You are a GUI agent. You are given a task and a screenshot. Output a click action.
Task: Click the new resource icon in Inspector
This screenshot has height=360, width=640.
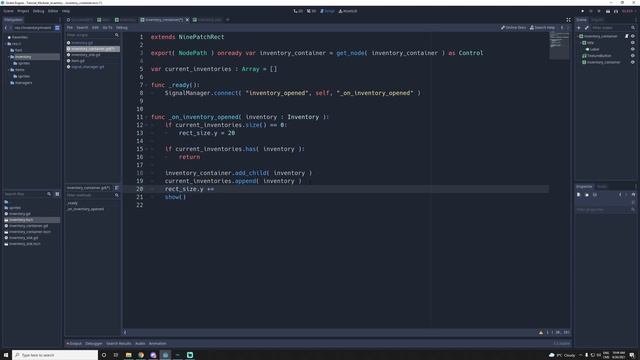579,195
